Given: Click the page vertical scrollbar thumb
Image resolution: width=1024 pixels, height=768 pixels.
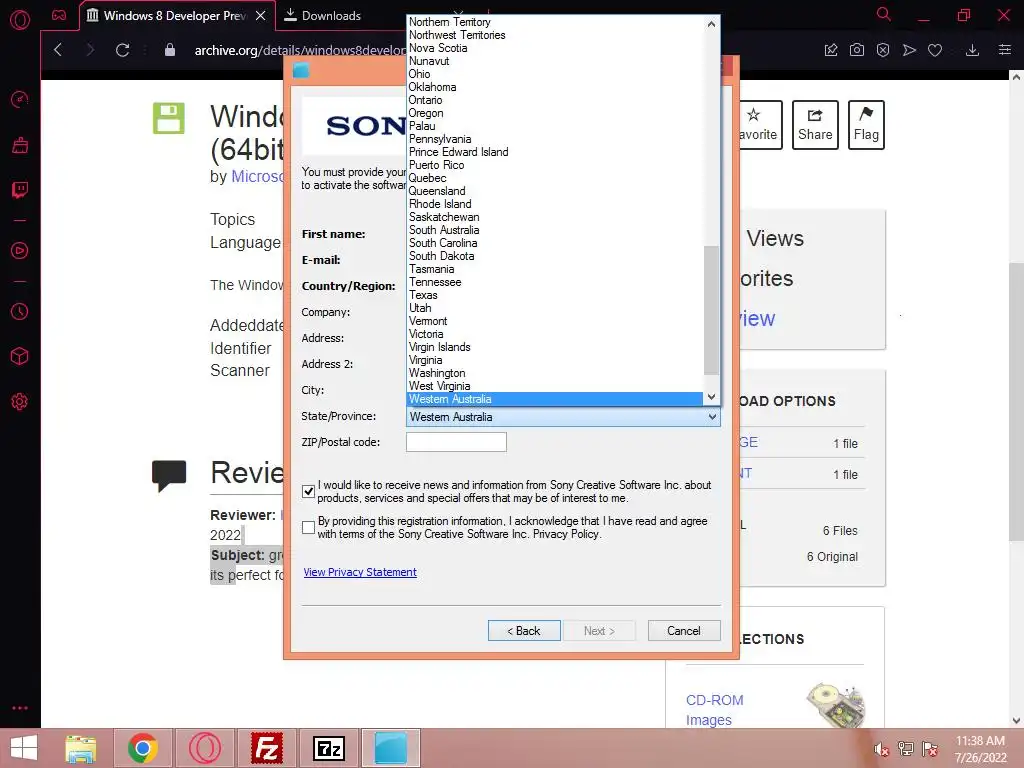Looking at the screenshot, I should click(x=1016, y=402).
